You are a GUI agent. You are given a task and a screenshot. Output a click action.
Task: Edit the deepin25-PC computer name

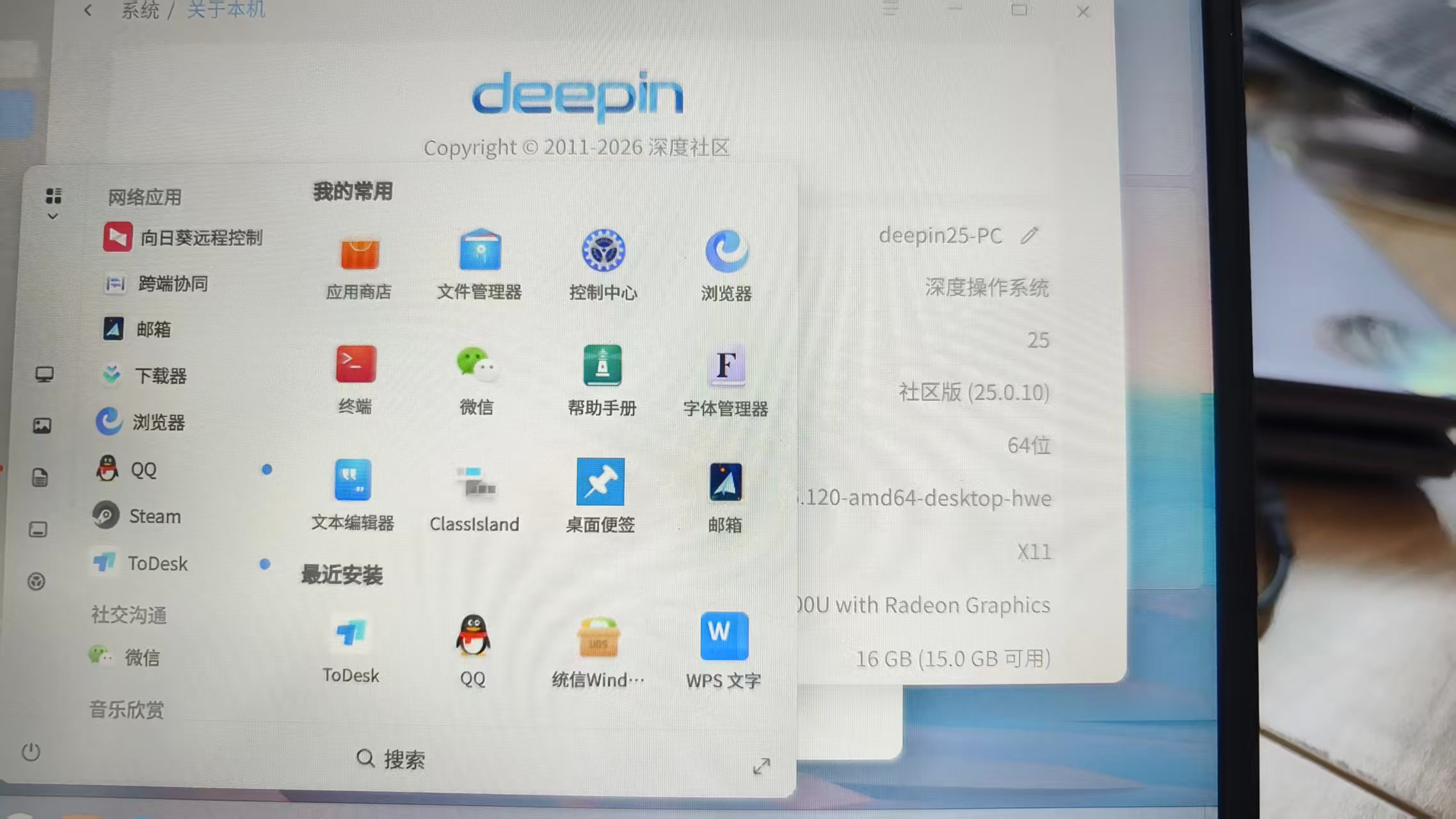pos(1028,236)
